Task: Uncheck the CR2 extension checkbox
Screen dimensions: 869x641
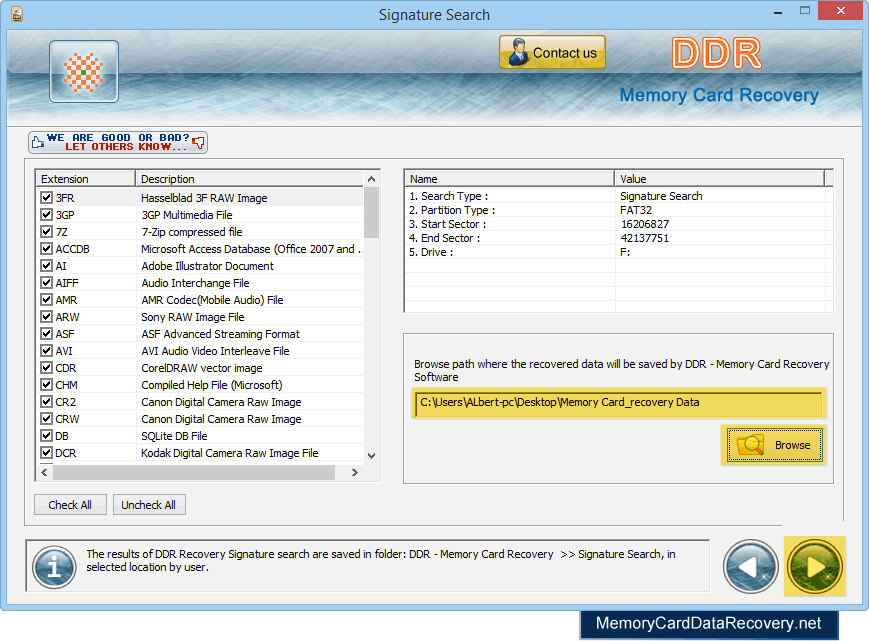Action: (x=47, y=402)
